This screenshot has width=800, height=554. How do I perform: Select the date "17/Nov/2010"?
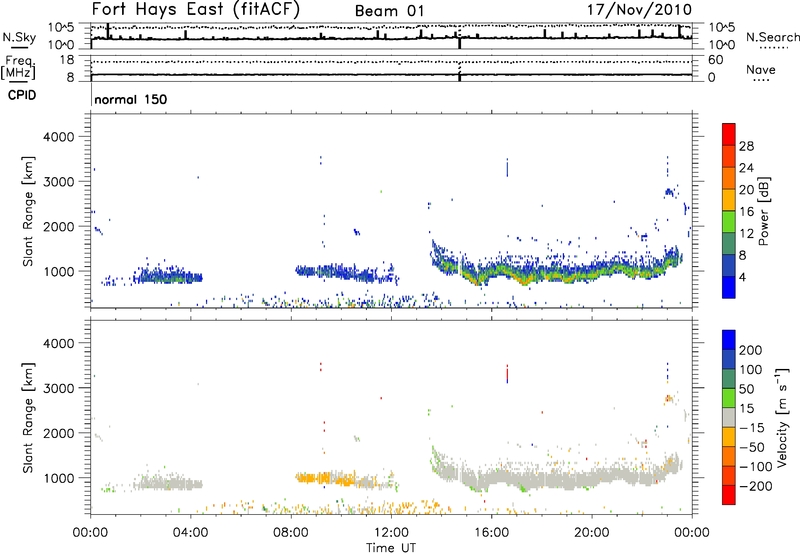tap(639, 10)
